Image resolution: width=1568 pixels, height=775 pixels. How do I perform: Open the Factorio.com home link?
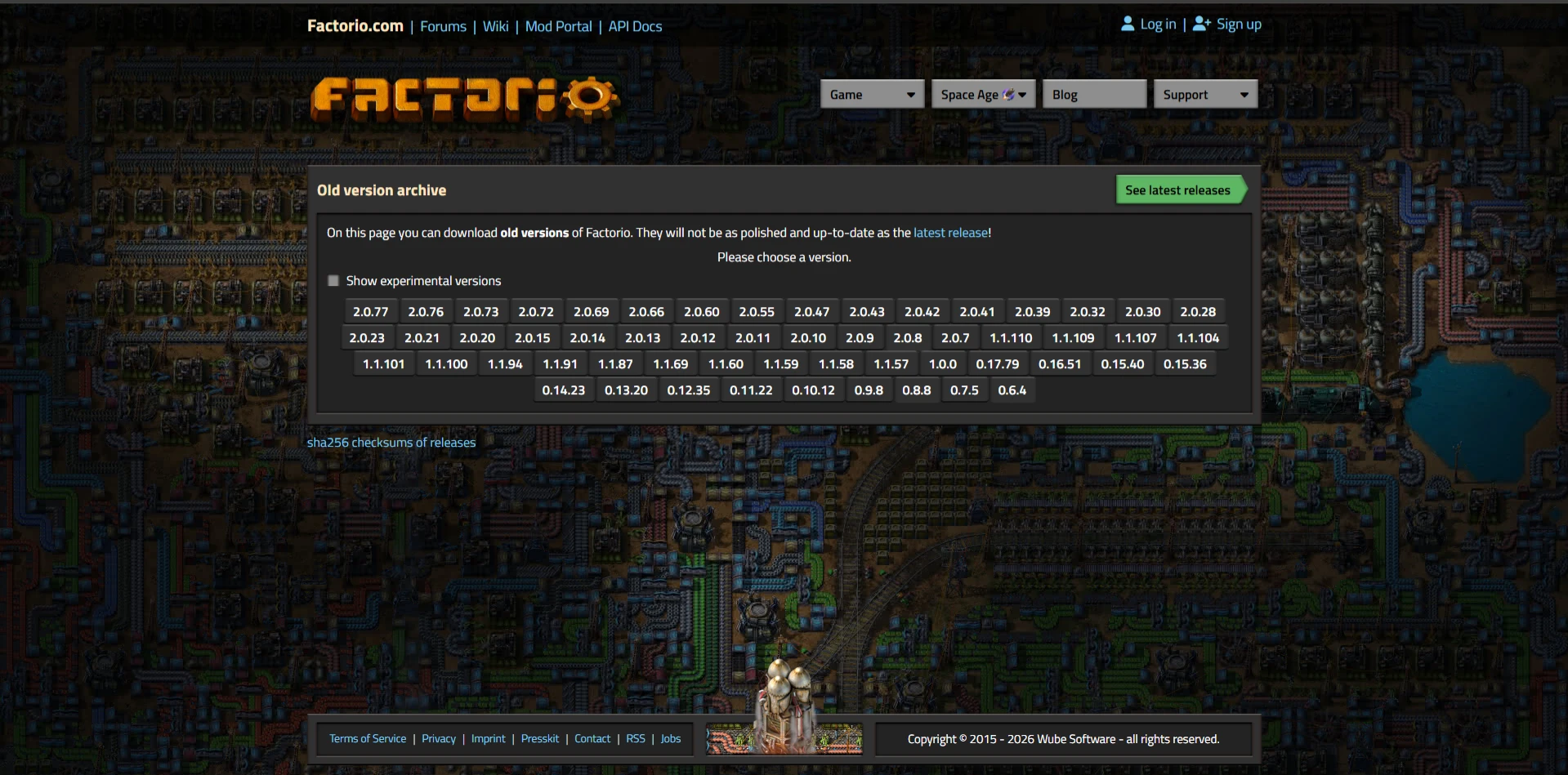[x=355, y=25]
